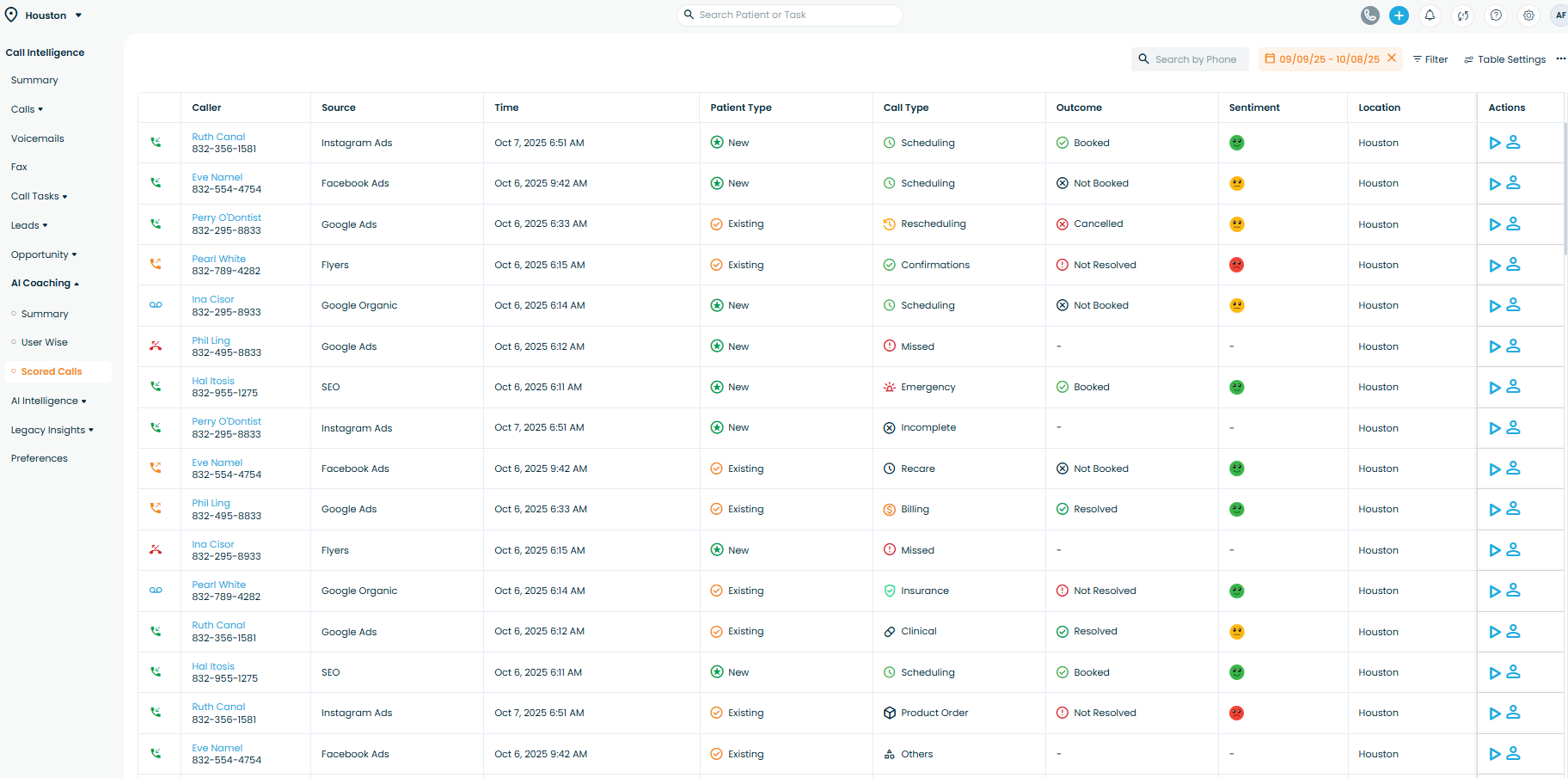The height and width of the screenshot is (778, 1568).
Task: Open Perry O'Dontist link in Rescheduling row
Action: (226, 218)
